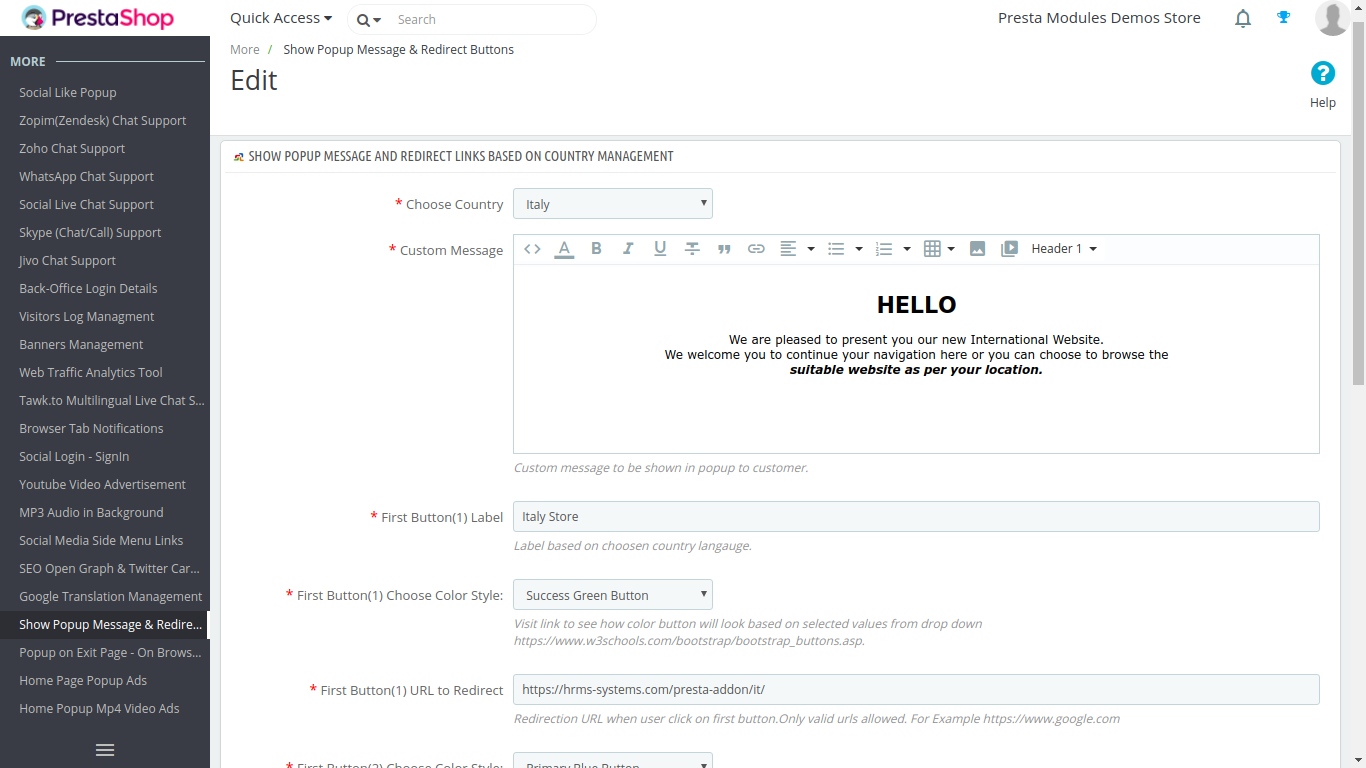Open Banners Management from the sidebar
This screenshot has height=768, width=1366.
[82, 344]
